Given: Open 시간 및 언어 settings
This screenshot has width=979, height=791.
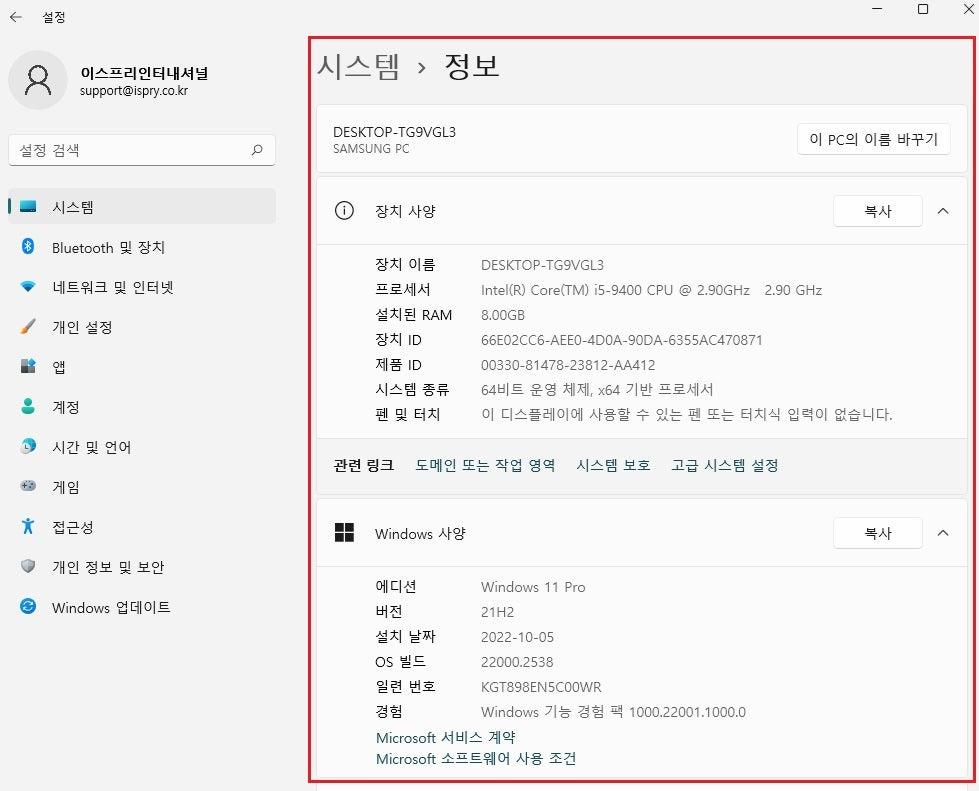Looking at the screenshot, I should [142, 447].
